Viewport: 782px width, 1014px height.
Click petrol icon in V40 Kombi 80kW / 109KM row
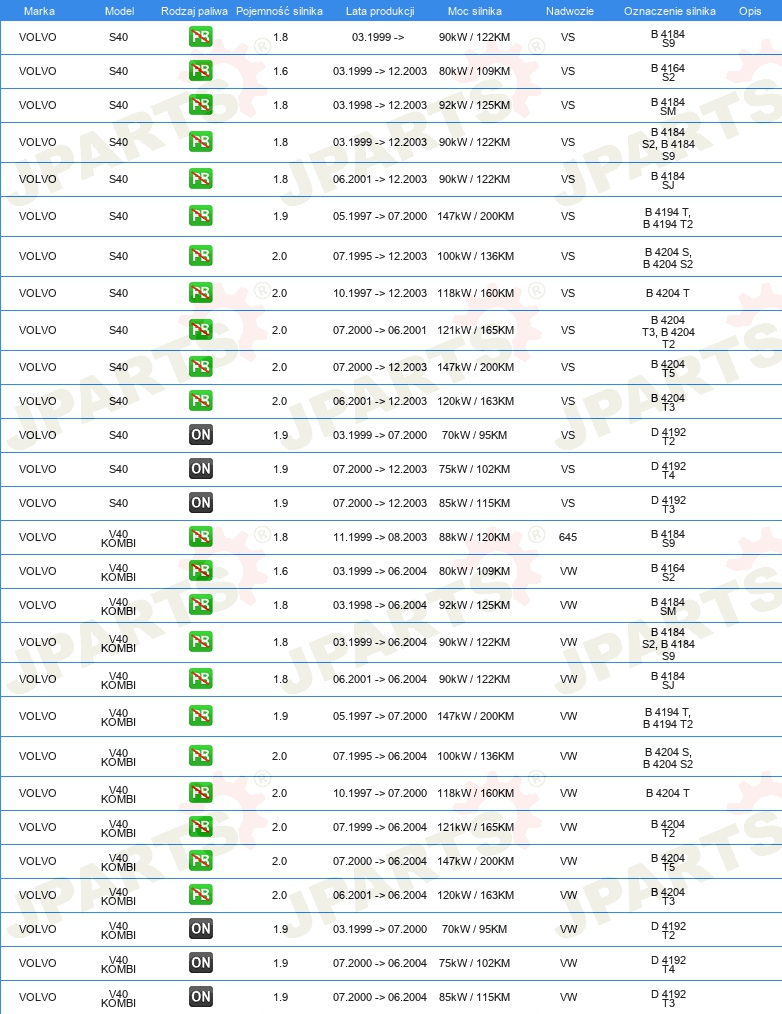point(201,570)
